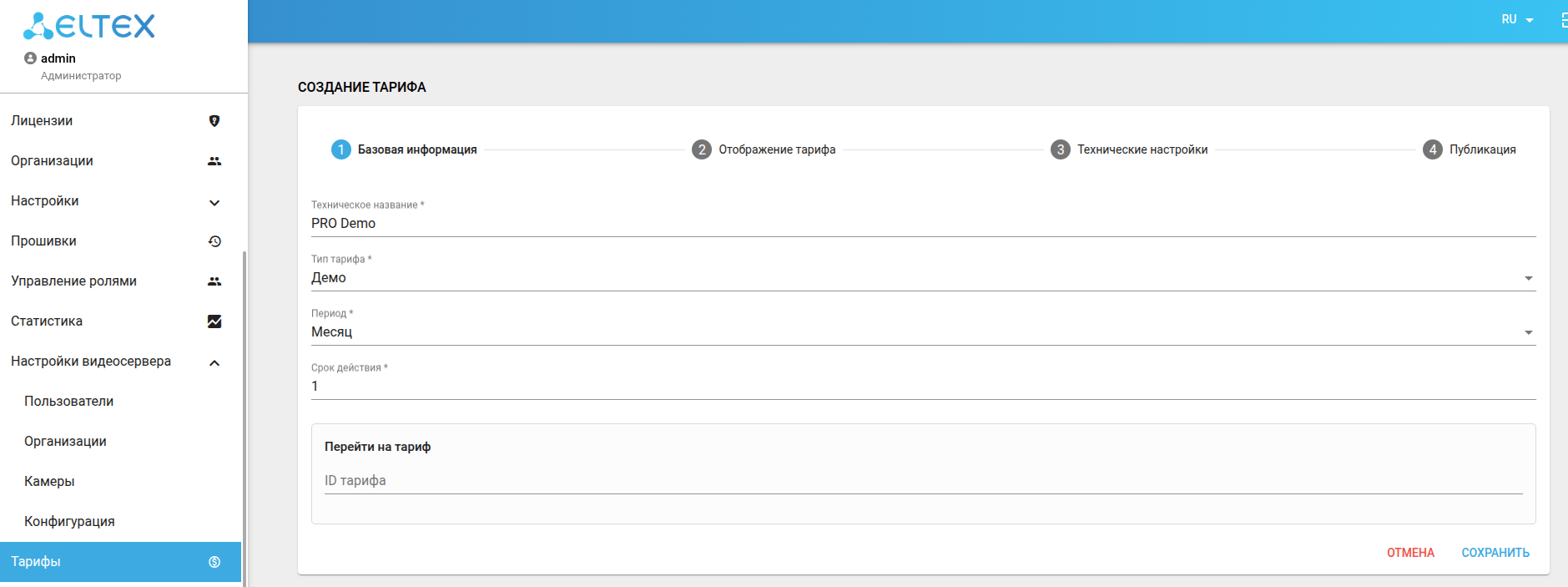Click step 4 circle Публикация

click(1433, 149)
